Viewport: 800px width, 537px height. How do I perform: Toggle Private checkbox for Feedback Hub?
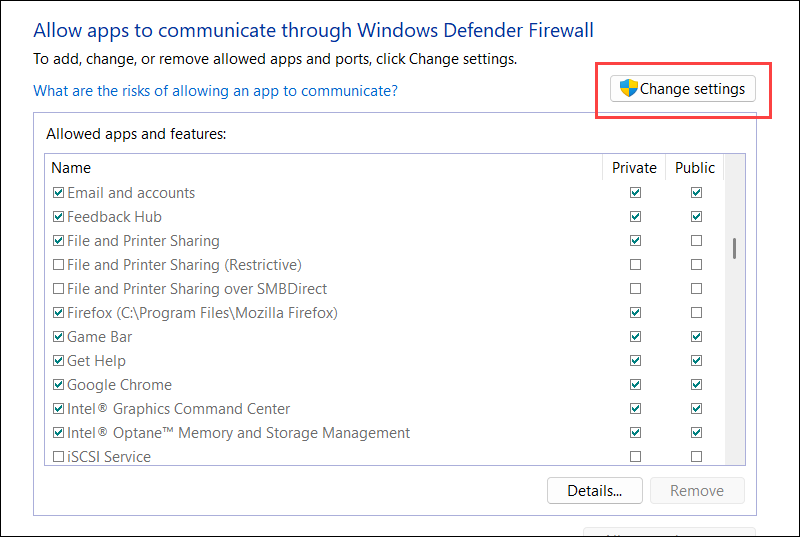(x=635, y=217)
